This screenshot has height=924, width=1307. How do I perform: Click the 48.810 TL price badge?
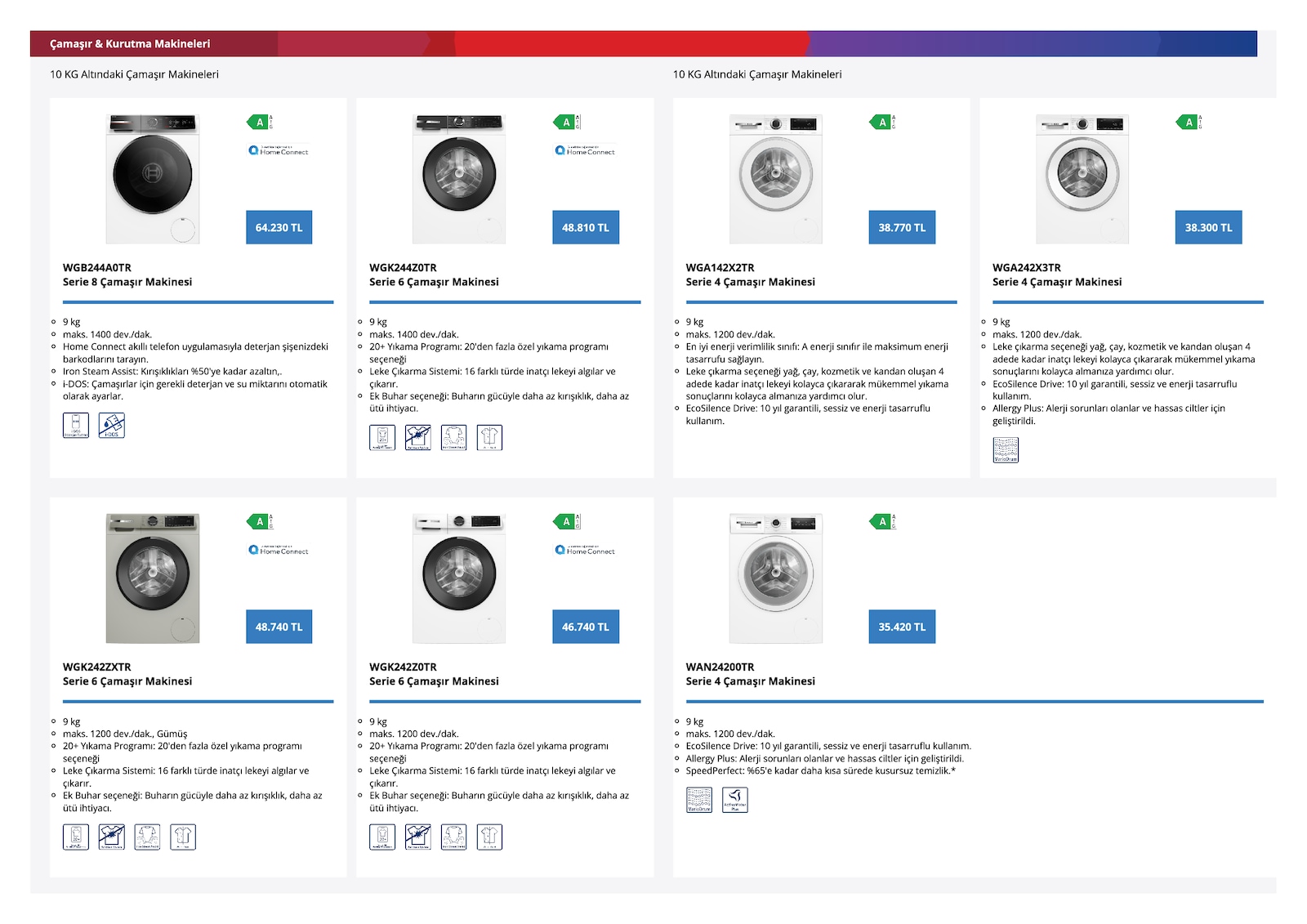click(586, 227)
